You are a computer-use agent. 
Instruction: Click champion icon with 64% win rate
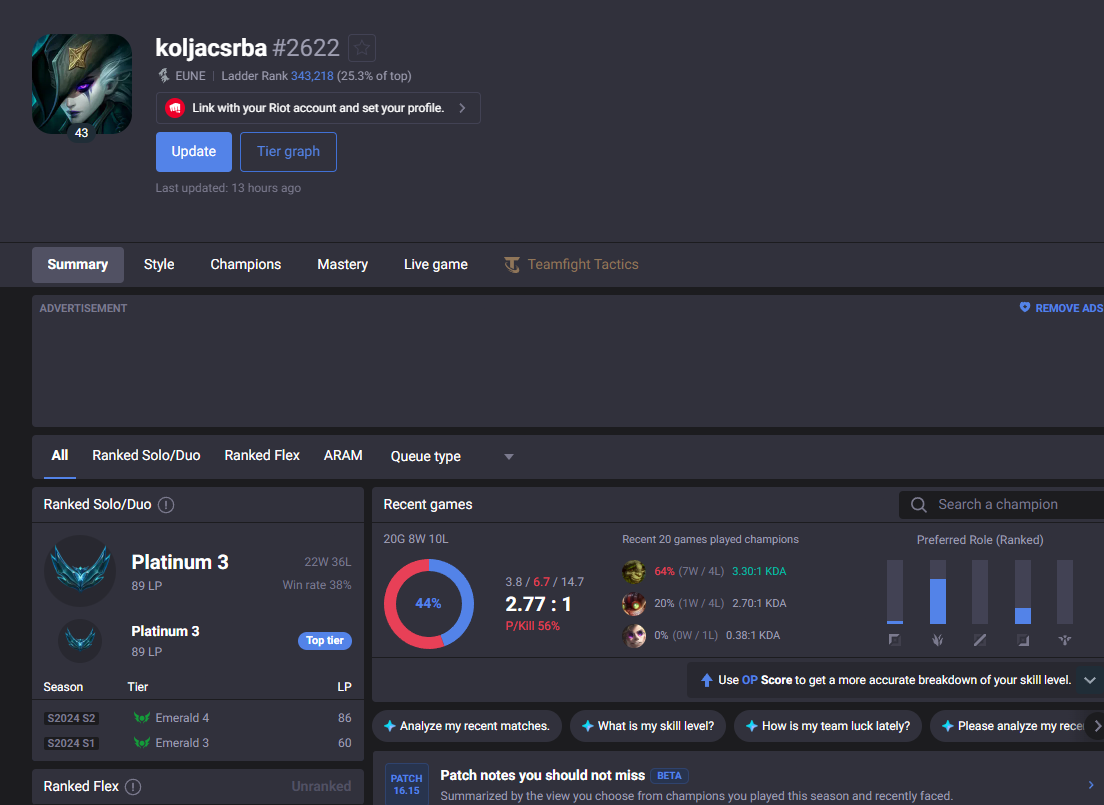click(634, 571)
